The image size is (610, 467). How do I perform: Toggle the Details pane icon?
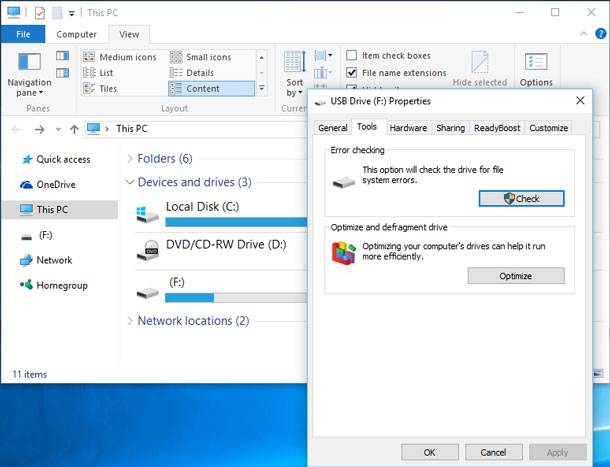click(62, 73)
